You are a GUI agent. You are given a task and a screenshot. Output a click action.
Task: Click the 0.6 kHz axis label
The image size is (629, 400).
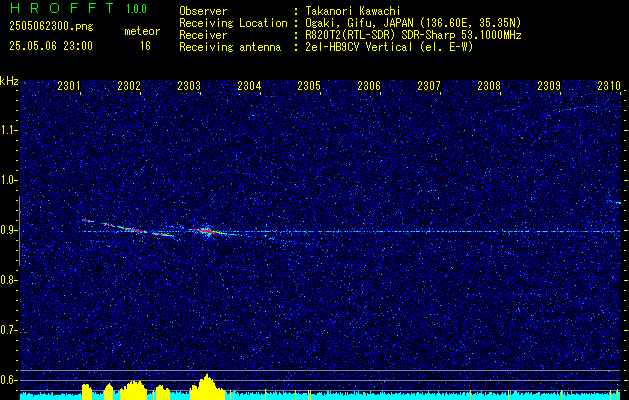[x=8, y=380]
